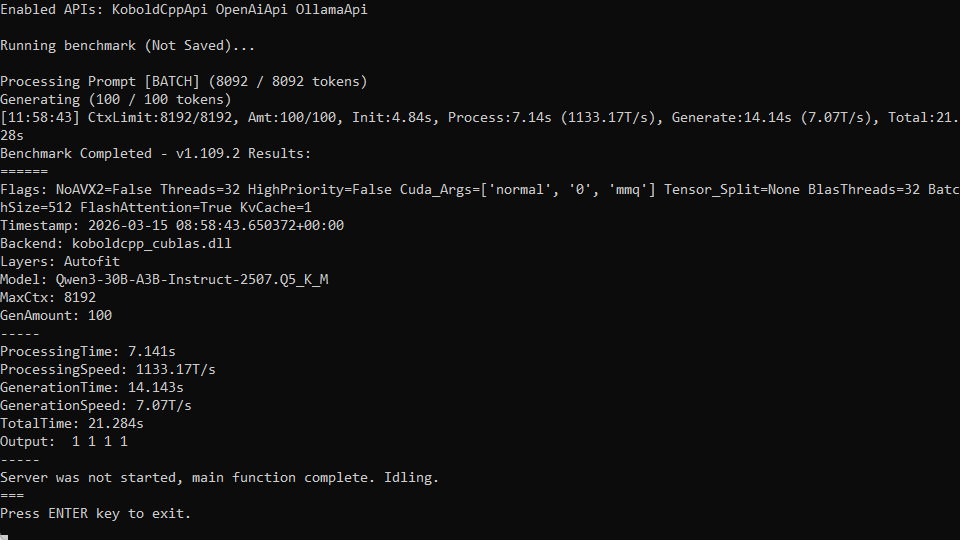Screen dimensions: 960x540
Task: Click the "Generating (100 / 100 tokens)" line
Action: coord(116,100)
